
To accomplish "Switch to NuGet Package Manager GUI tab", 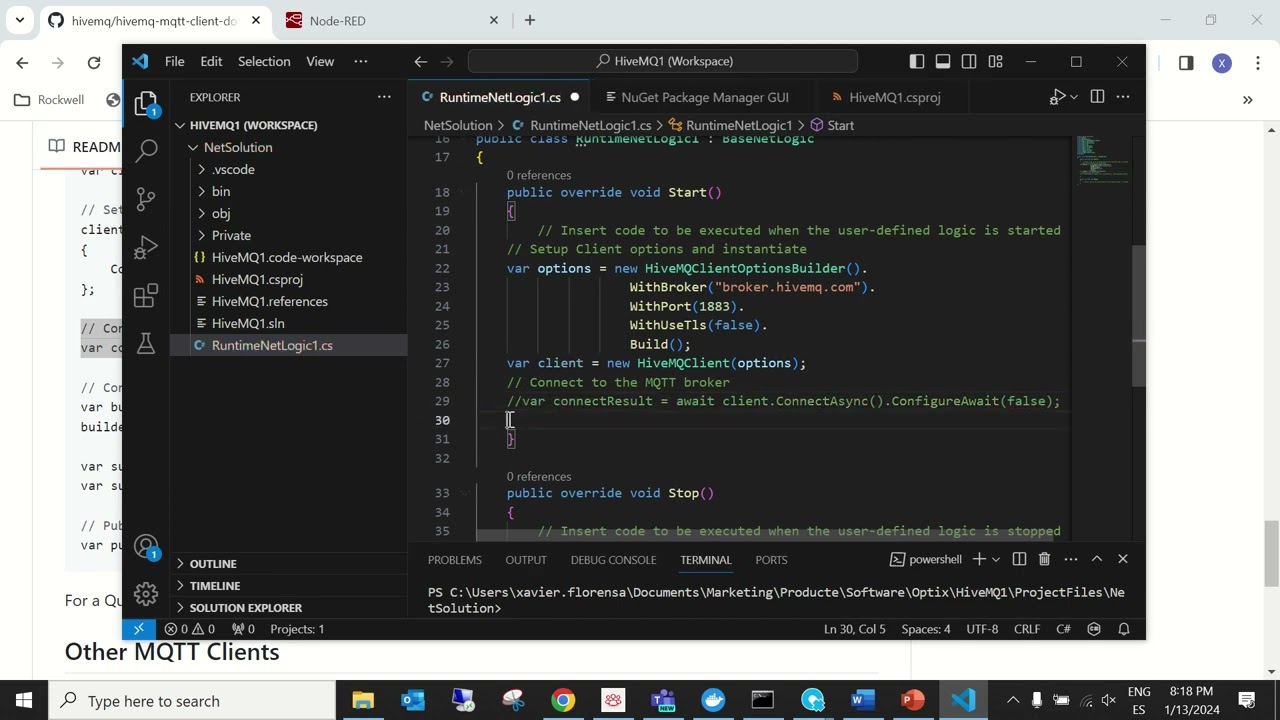I will coord(705,97).
